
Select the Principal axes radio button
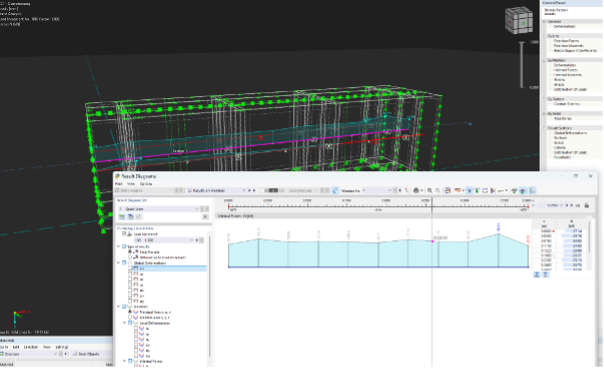(130, 312)
